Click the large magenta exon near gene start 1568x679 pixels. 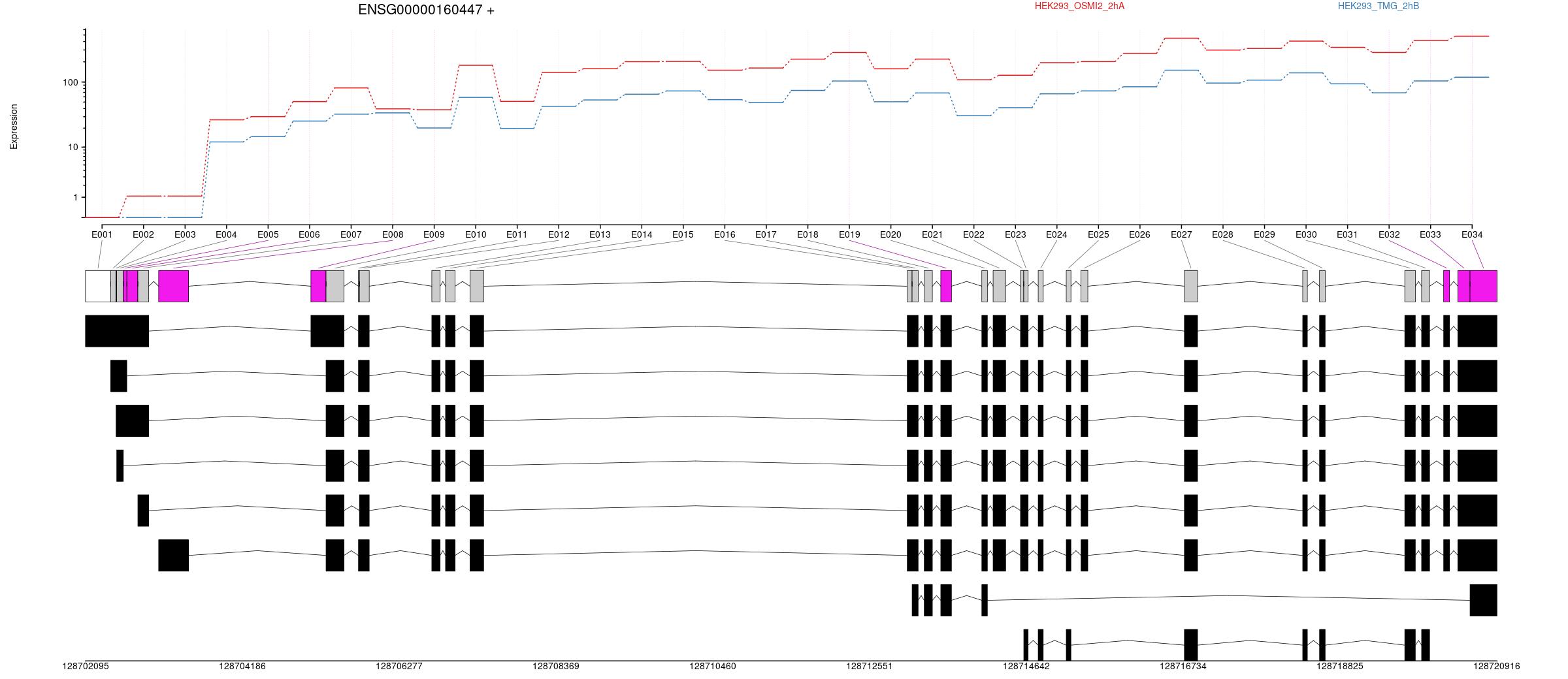click(x=173, y=286)
